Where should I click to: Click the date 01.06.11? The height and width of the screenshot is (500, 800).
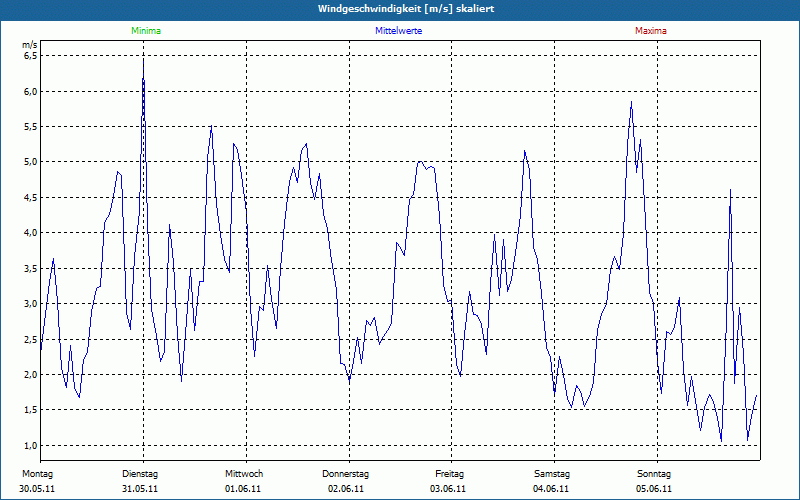(x=243, y=489)
